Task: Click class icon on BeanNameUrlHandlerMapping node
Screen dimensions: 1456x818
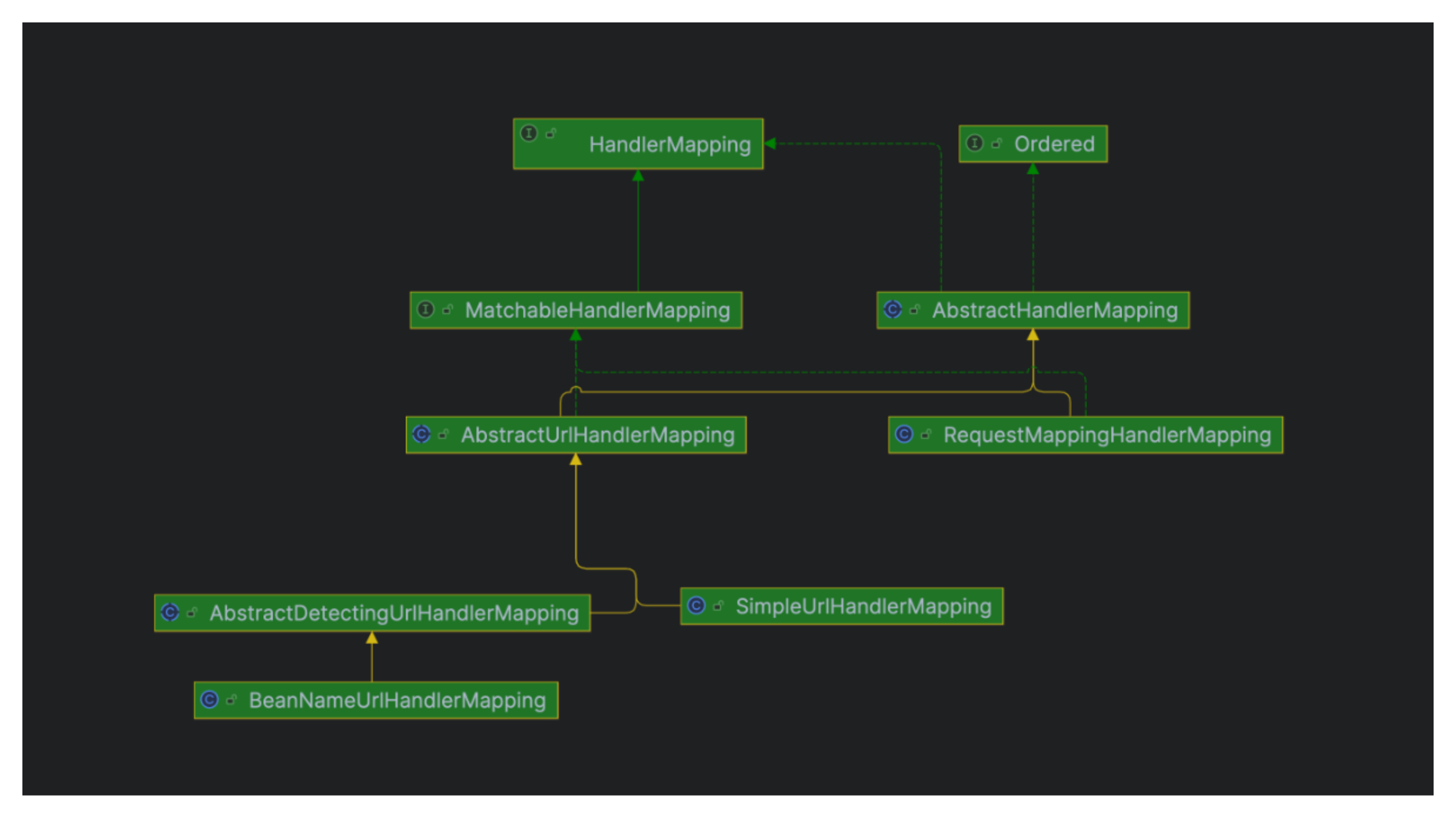Action: tap(209, 700)
